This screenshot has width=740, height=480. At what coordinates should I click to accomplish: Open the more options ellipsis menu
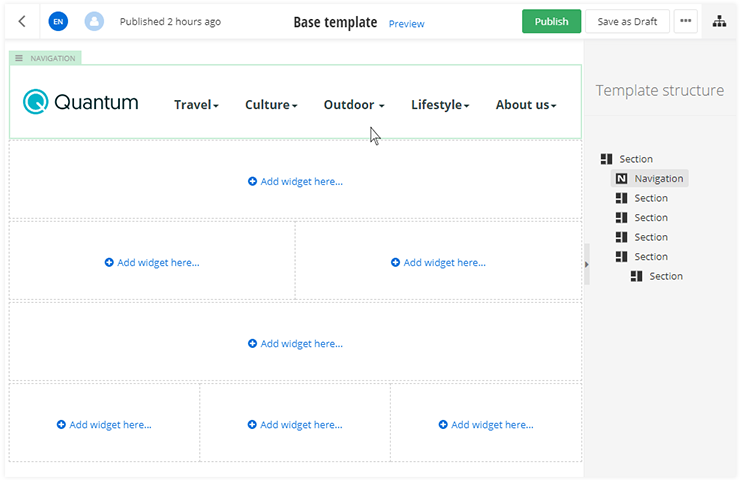[x=685, y=21]
